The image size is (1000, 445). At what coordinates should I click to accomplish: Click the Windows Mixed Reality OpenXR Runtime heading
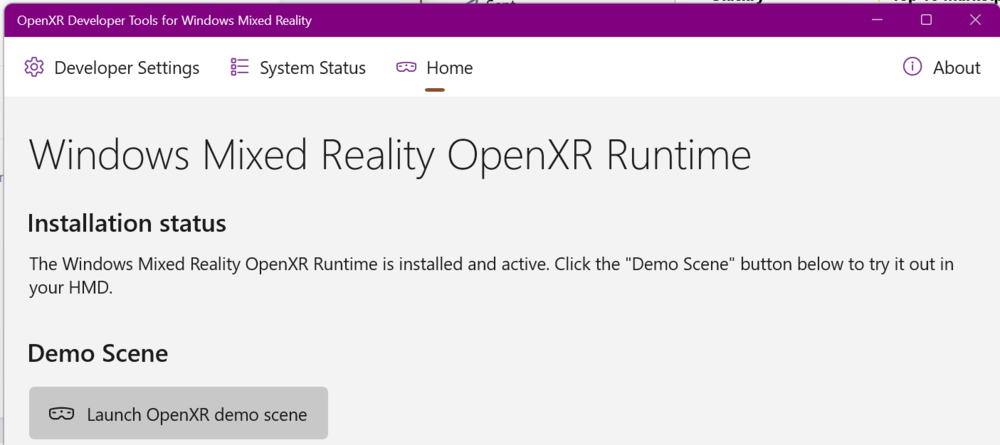click(x=390, y=156)
